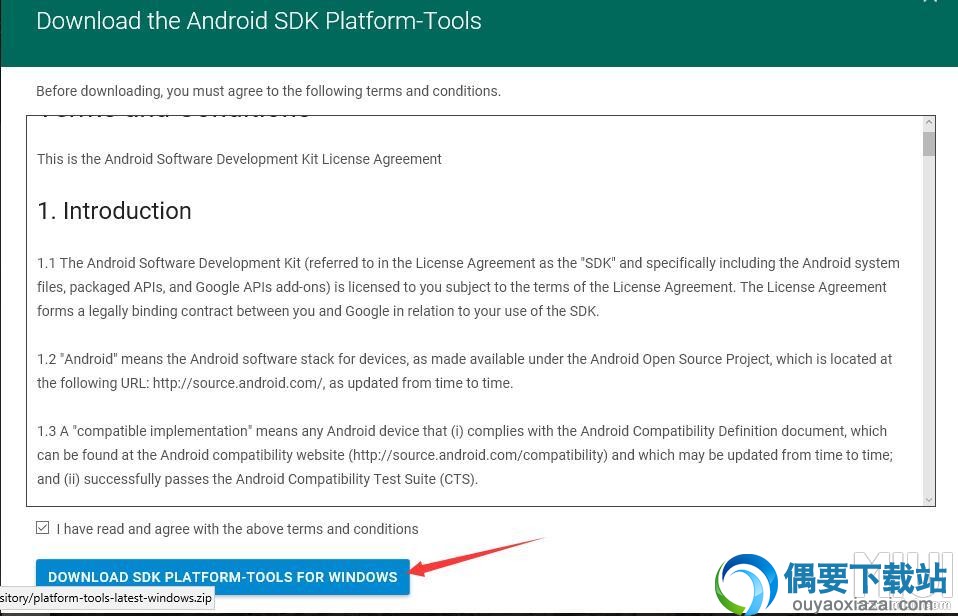Image resolution: width=958 pixels, height=616 pixels.
Task: Click the "Before downloading, you must agree" notice
Action: pos(268,91)
